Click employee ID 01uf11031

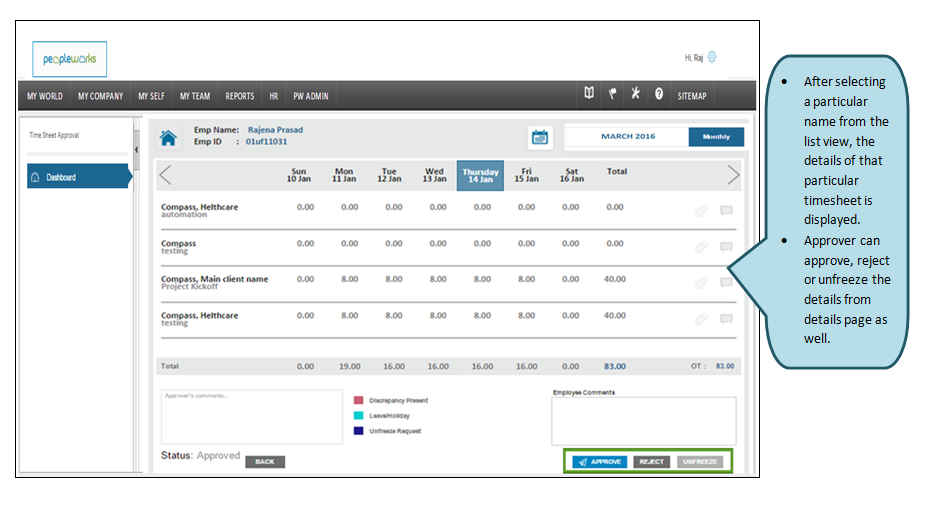click(267, 142)
